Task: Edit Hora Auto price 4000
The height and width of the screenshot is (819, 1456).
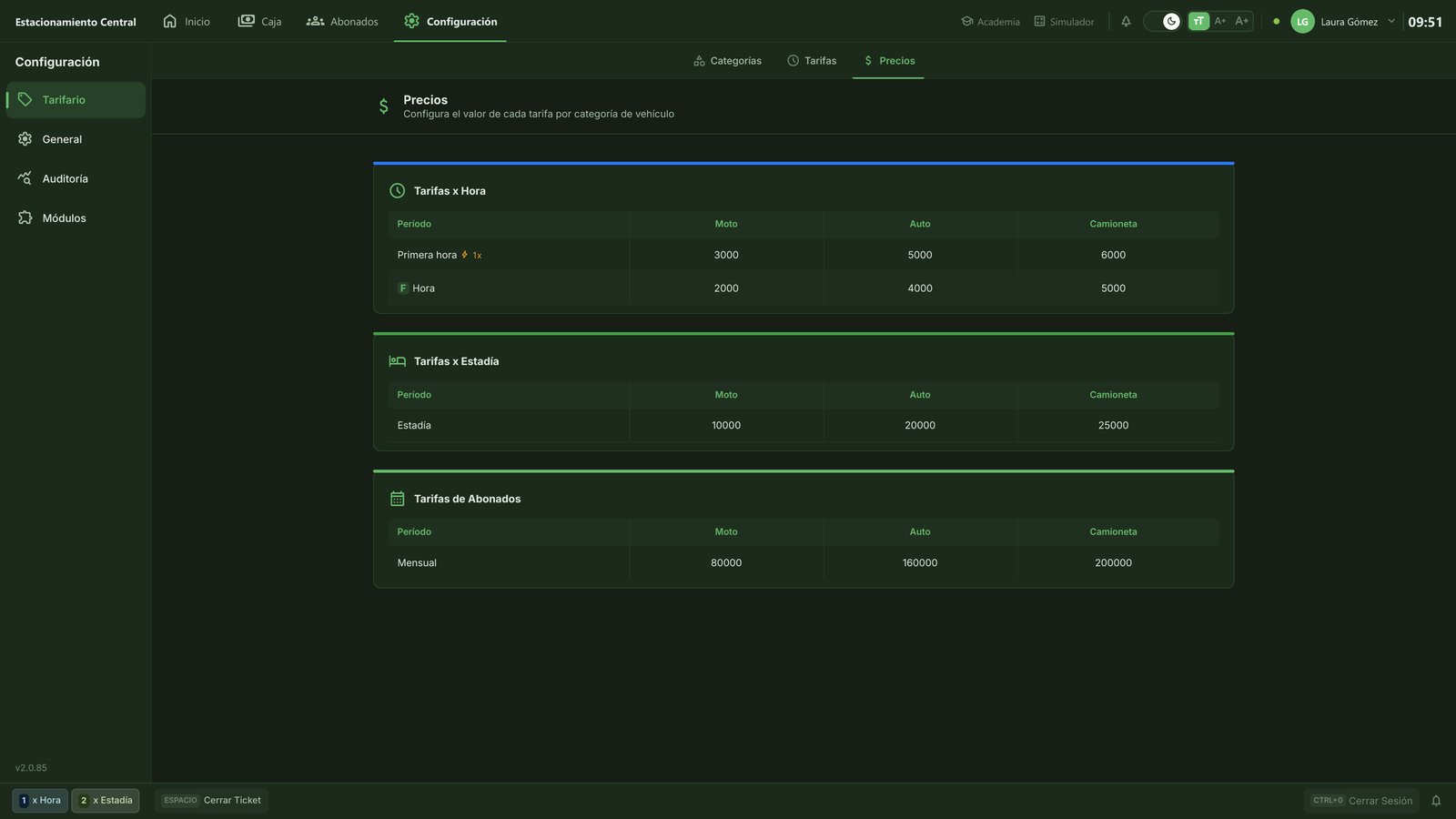Action: [920, 288]
